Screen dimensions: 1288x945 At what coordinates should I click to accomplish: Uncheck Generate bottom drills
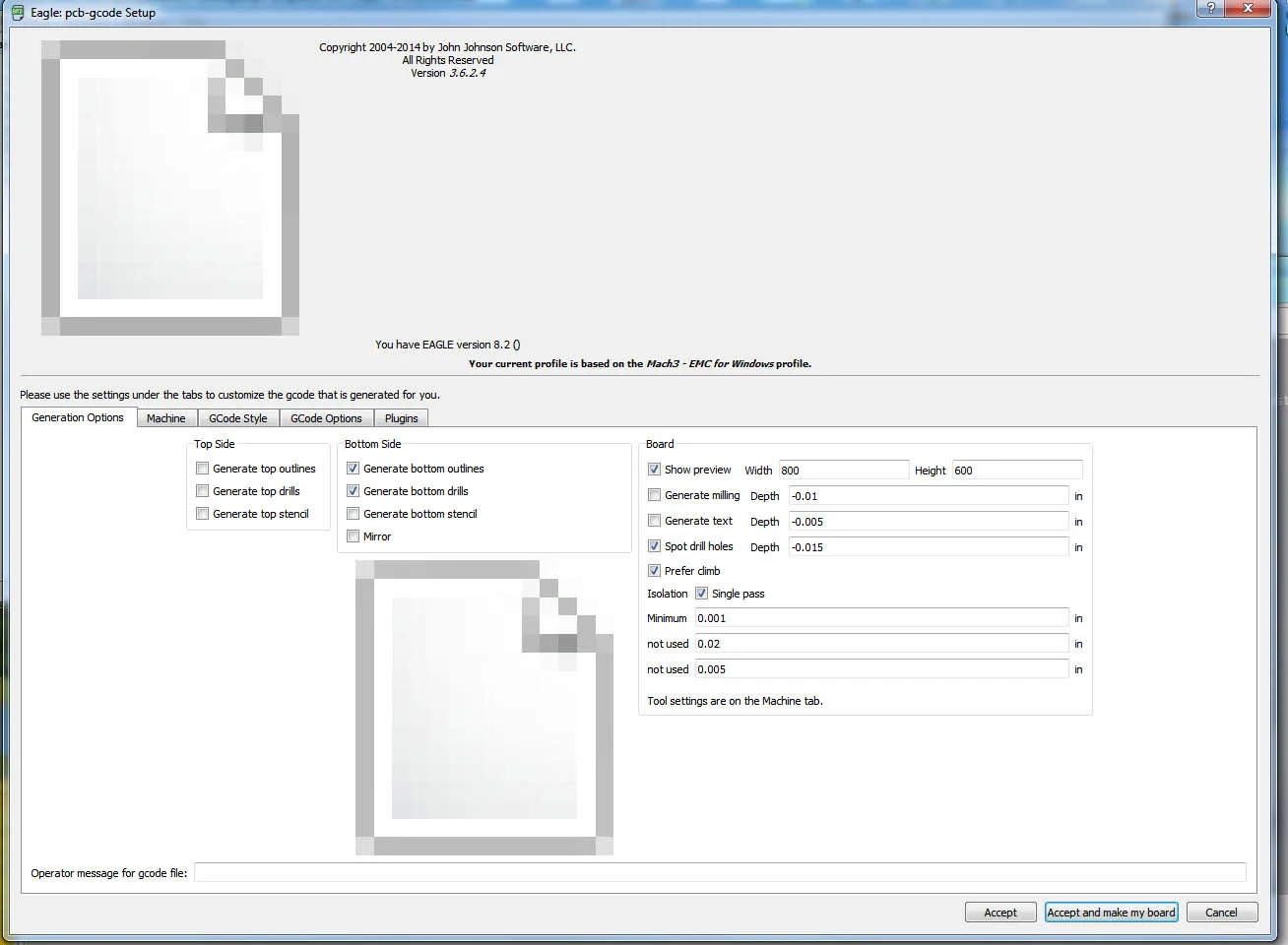pos(353,491)
